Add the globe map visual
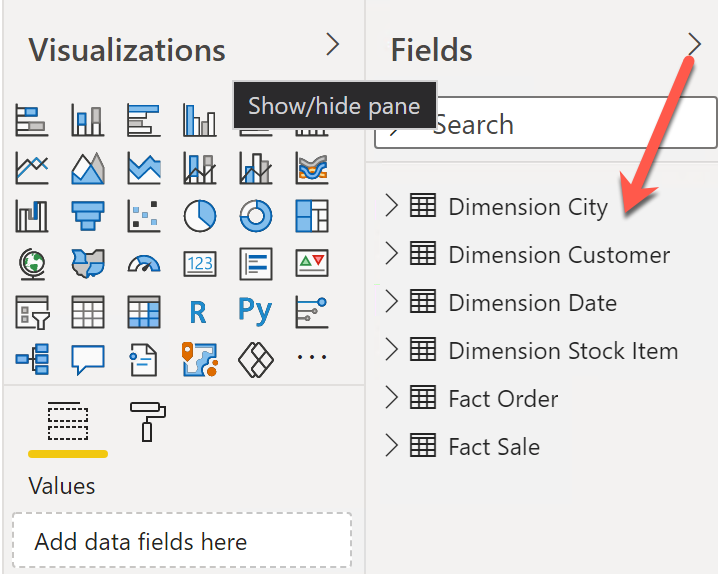Screen dimensions: 718x574 pyautogui.click(x=32, y=263)
